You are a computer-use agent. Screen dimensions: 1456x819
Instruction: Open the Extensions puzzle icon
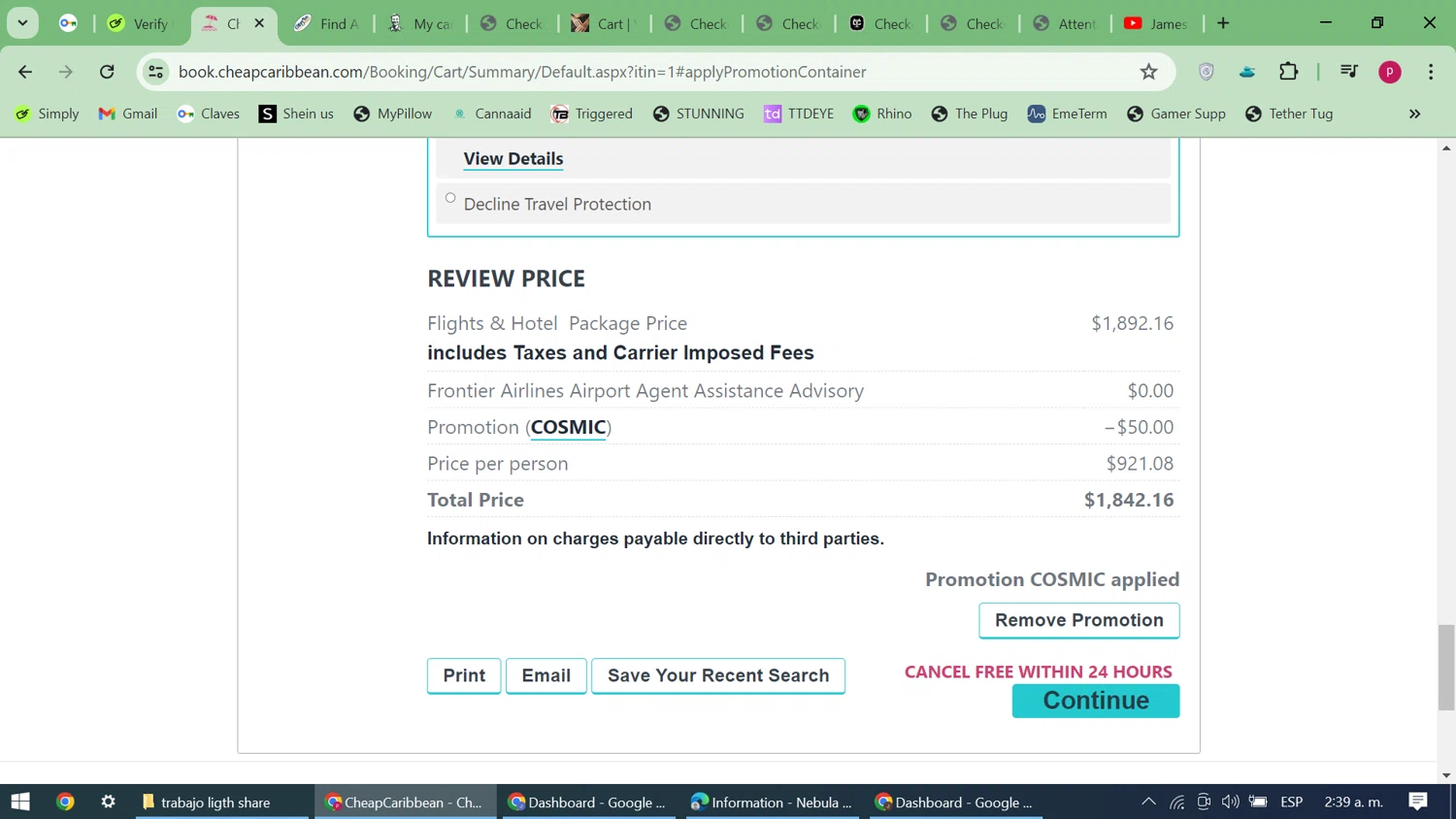tap(1289, 72)
